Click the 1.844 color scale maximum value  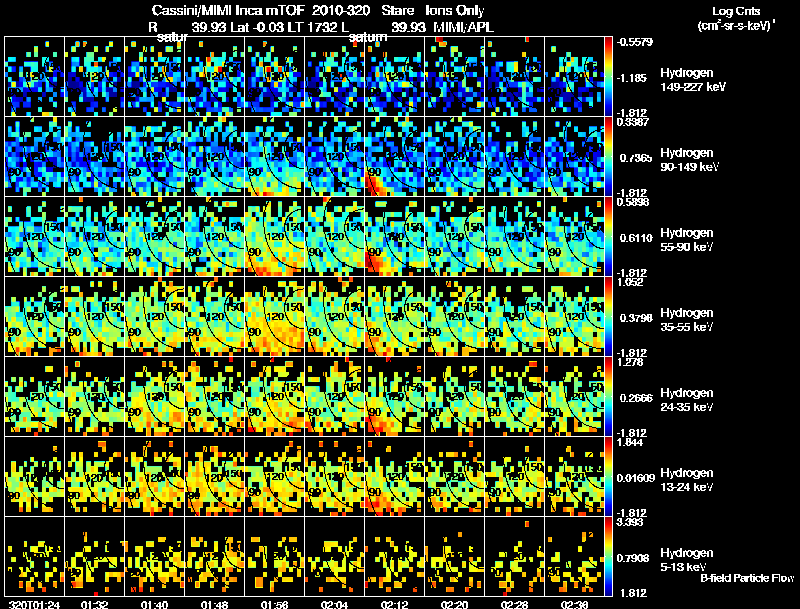pos(630,442)
